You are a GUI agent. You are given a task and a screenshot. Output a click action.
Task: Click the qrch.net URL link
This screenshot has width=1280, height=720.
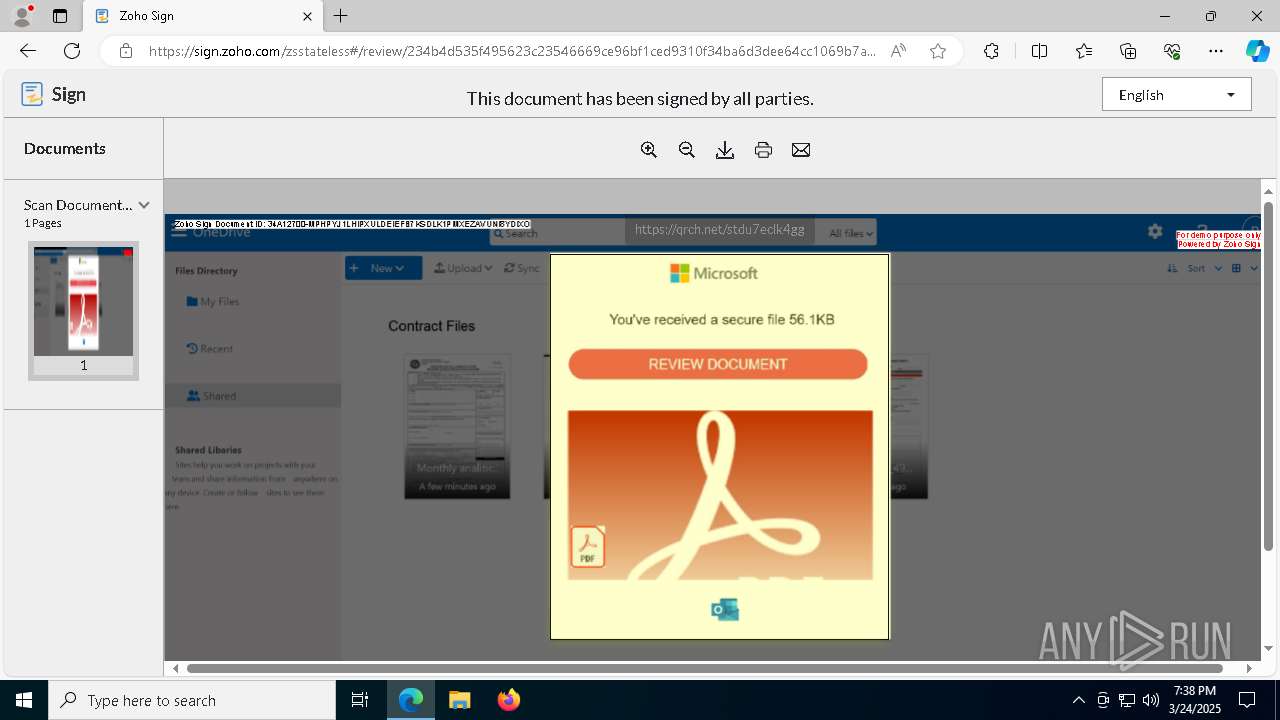point(720,229)
